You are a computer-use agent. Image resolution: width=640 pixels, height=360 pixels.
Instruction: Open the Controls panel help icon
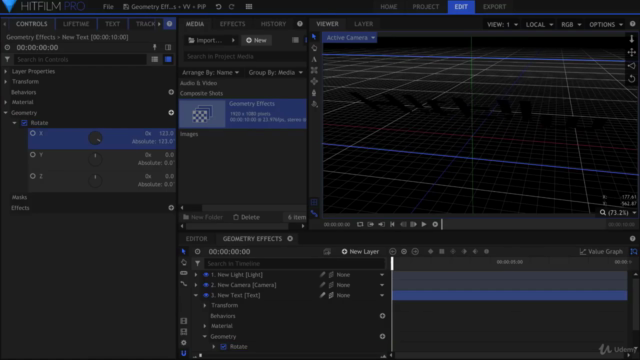click(x=169, y=24)
